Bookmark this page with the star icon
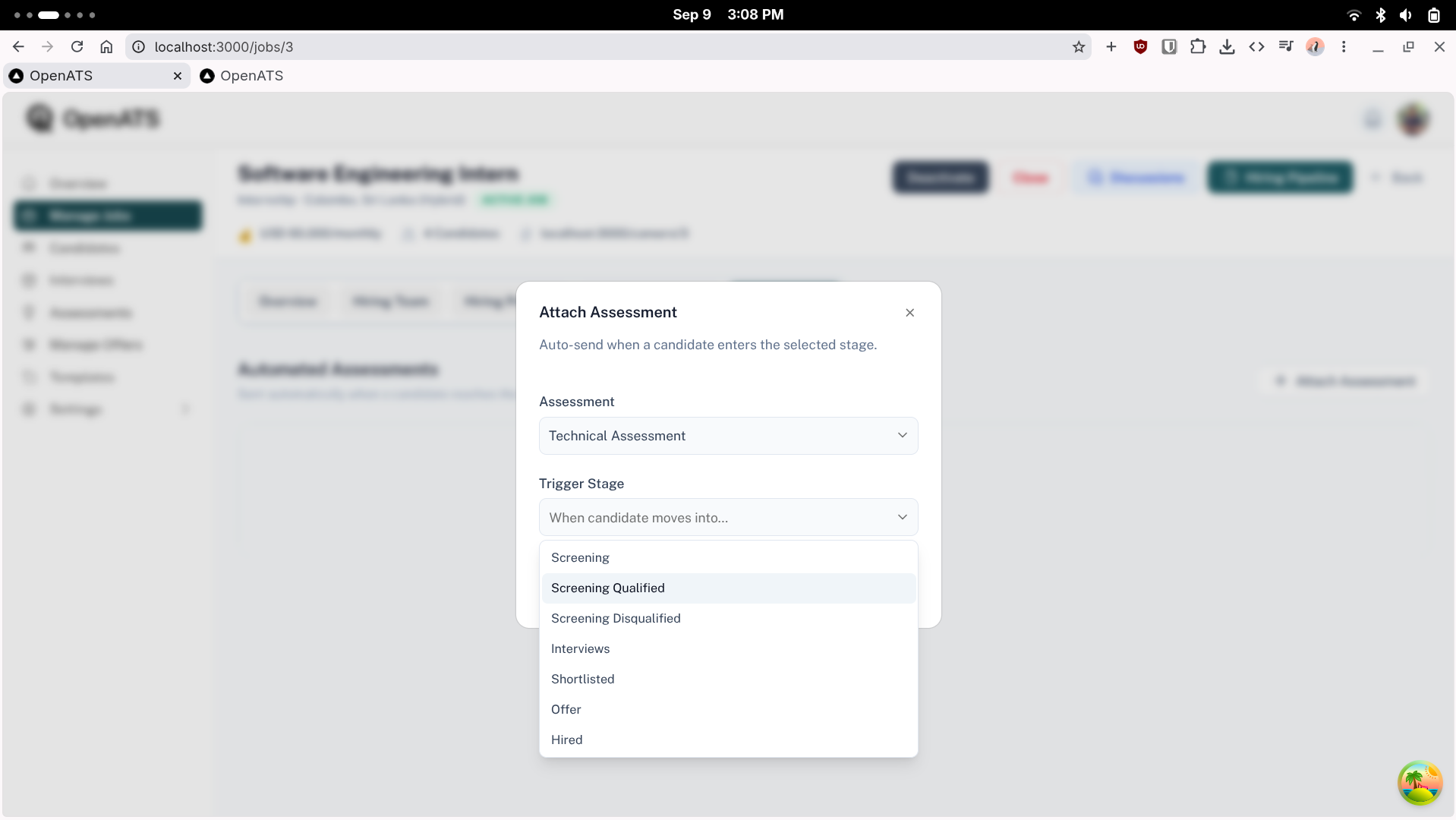This screenshot has width=1456, height=820. [x=1079, y=47]
